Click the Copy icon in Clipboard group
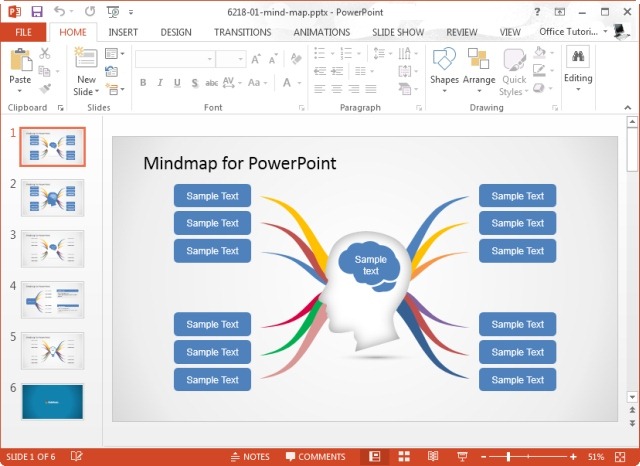Viewport: 640px width, 466px height. click(x=44, y=71)
